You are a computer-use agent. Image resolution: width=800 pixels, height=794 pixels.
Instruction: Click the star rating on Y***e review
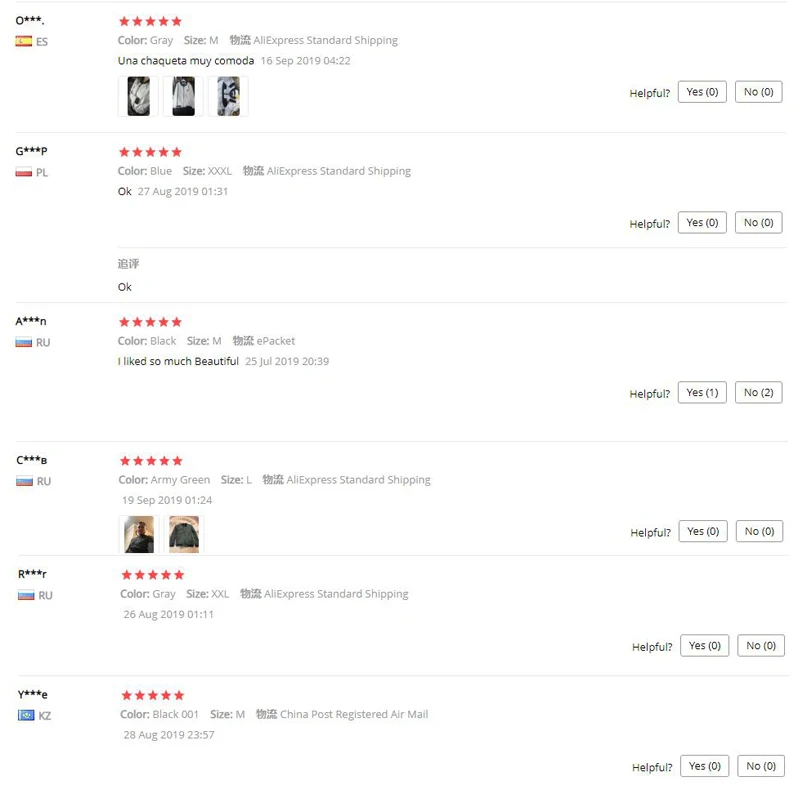153,695
